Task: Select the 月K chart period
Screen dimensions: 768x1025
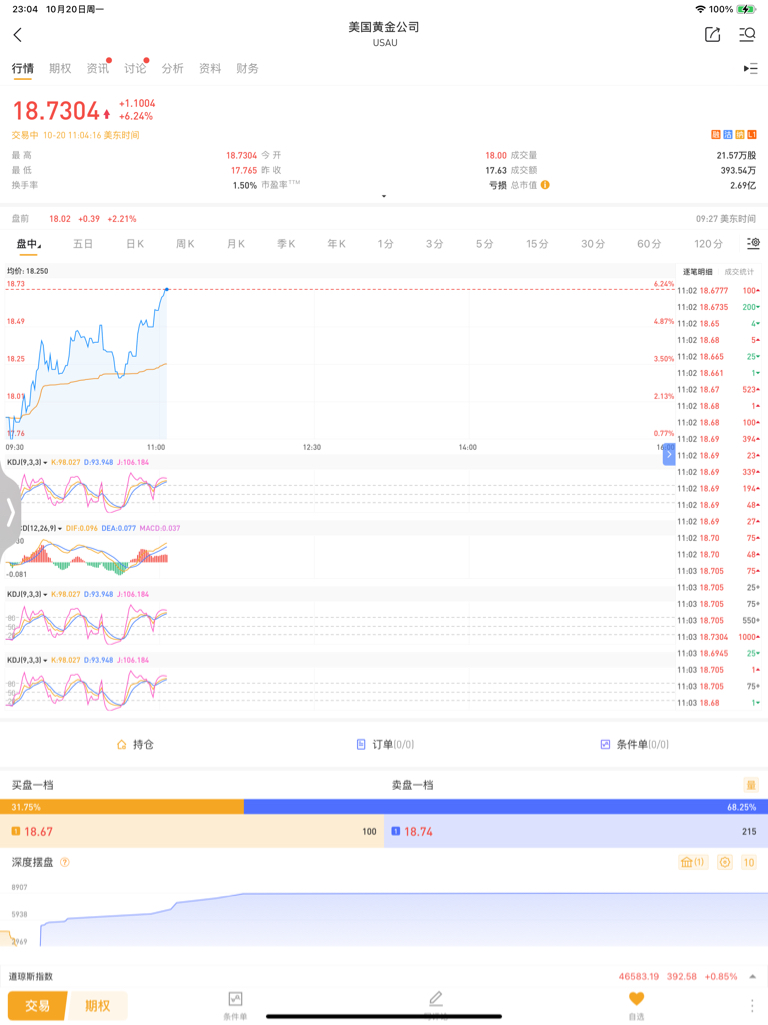Action: click(236, 244)
